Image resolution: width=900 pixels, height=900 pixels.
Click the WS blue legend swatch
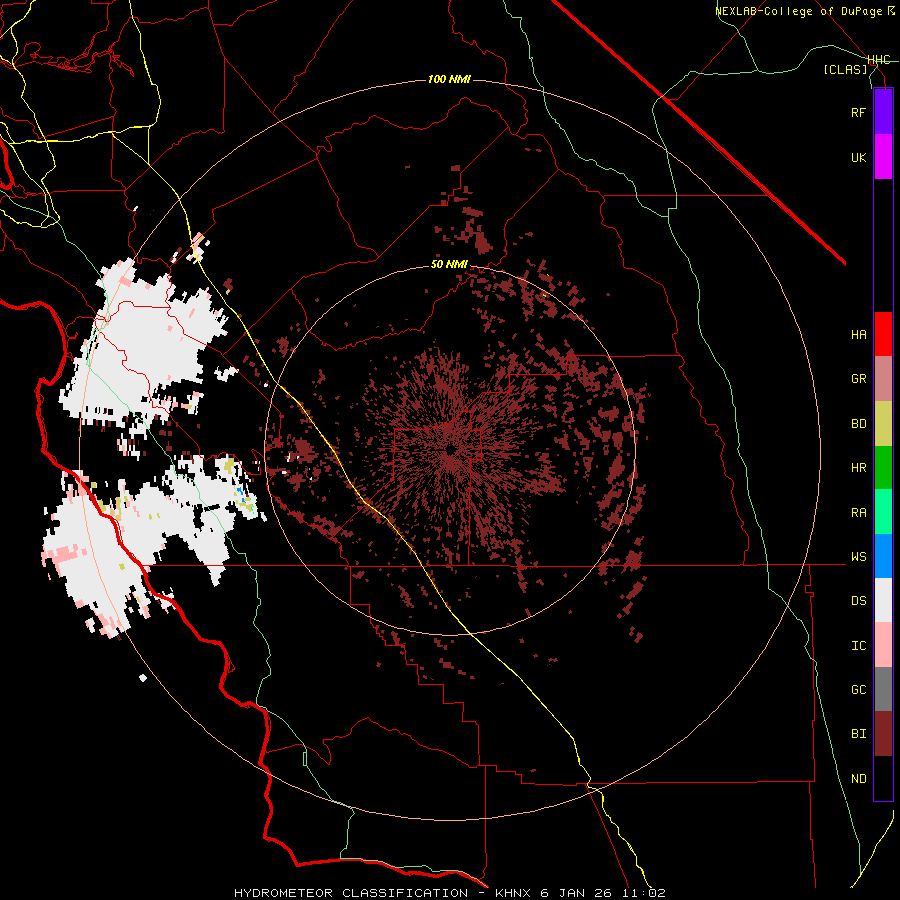[x=883, y=556]
